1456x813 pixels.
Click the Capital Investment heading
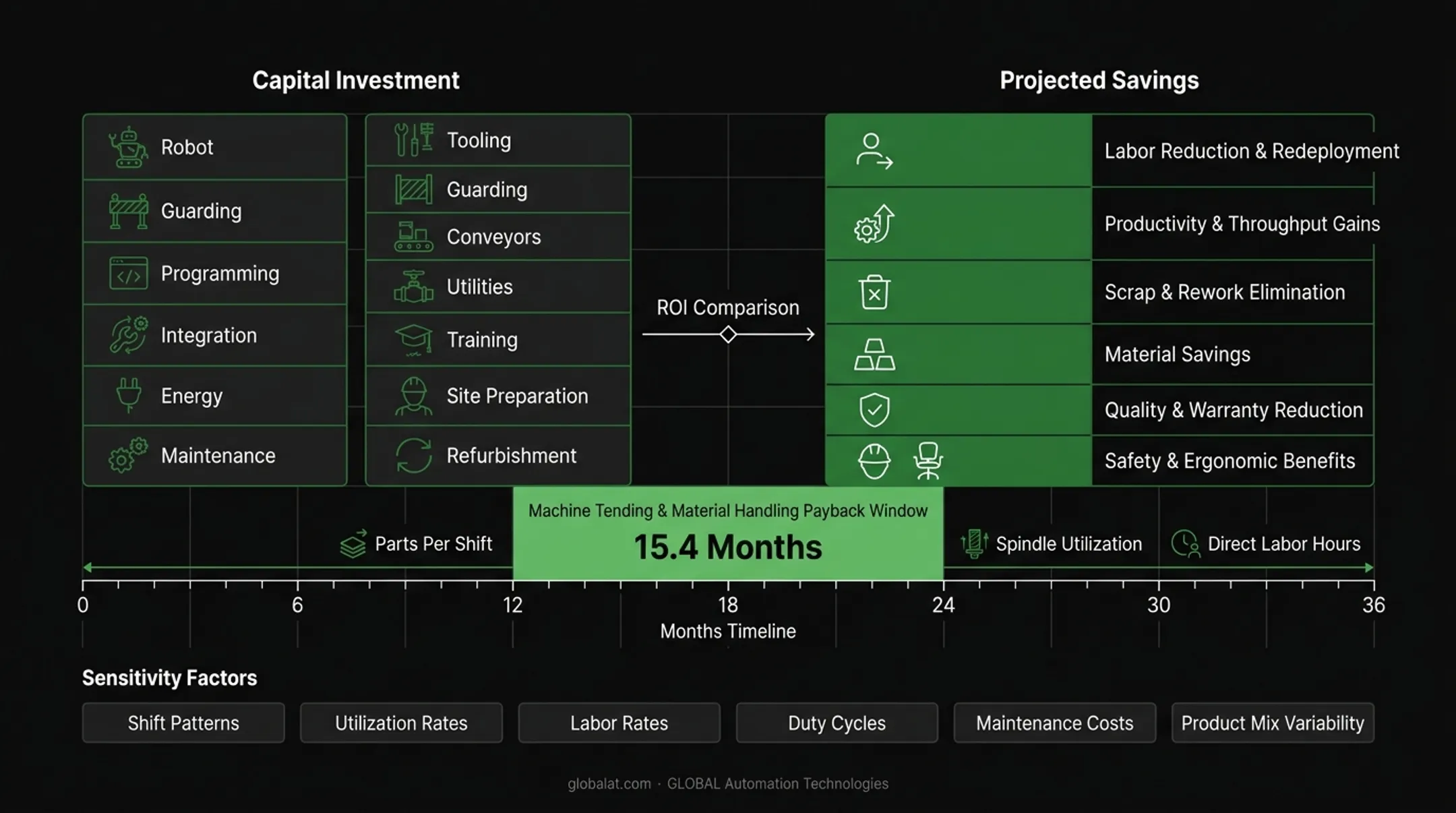pos(356,80)
